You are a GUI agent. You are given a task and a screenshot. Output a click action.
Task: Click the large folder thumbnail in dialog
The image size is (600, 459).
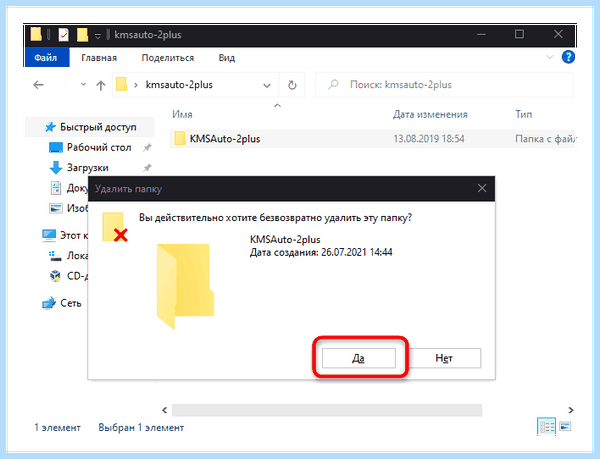(x=185, y=286)
